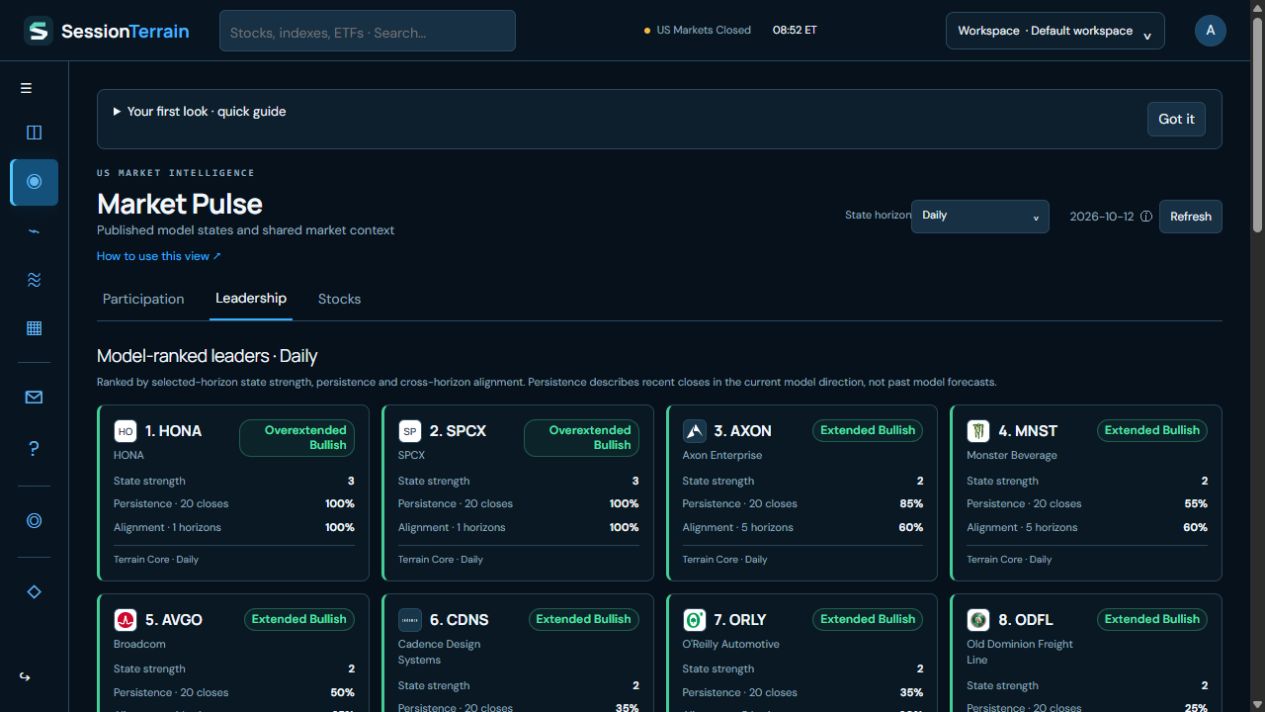Open the small trend-line sidebar icon
The image size is (1265, 712).
[34, 231]
